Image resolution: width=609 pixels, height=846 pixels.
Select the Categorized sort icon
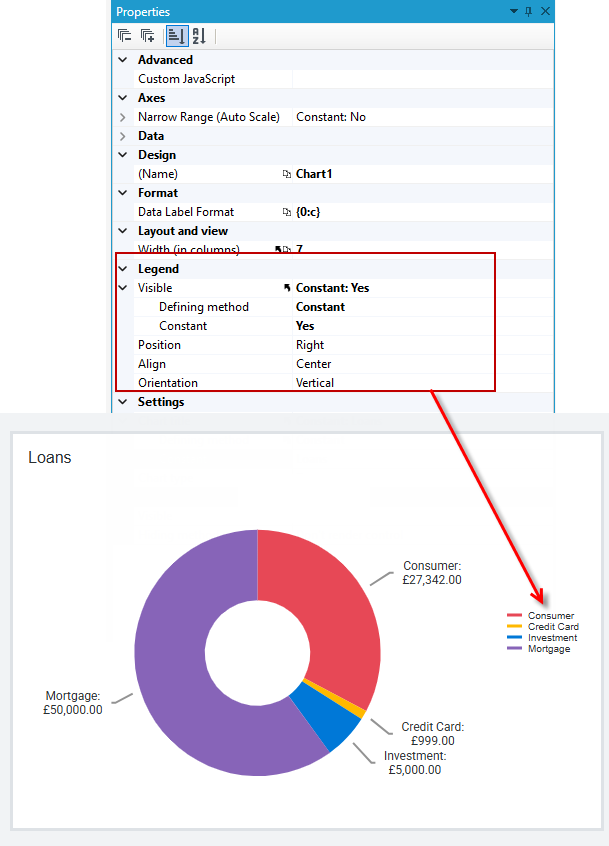(177, 36)
